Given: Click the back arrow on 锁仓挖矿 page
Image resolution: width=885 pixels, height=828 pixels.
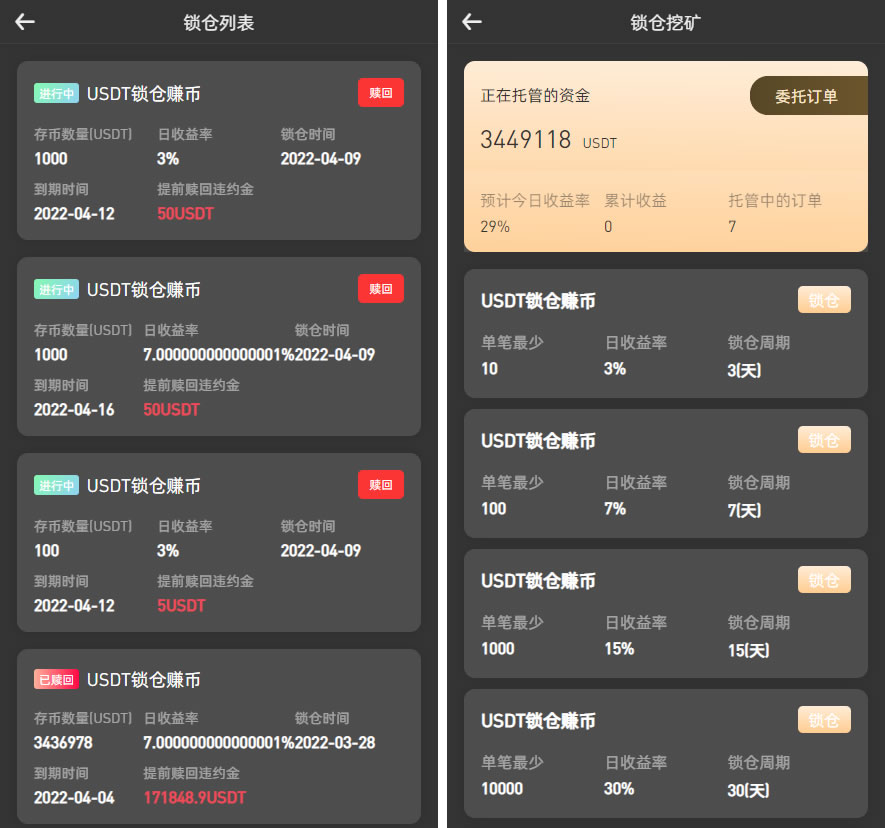Looking at the screenshot, I should point(471,22).
